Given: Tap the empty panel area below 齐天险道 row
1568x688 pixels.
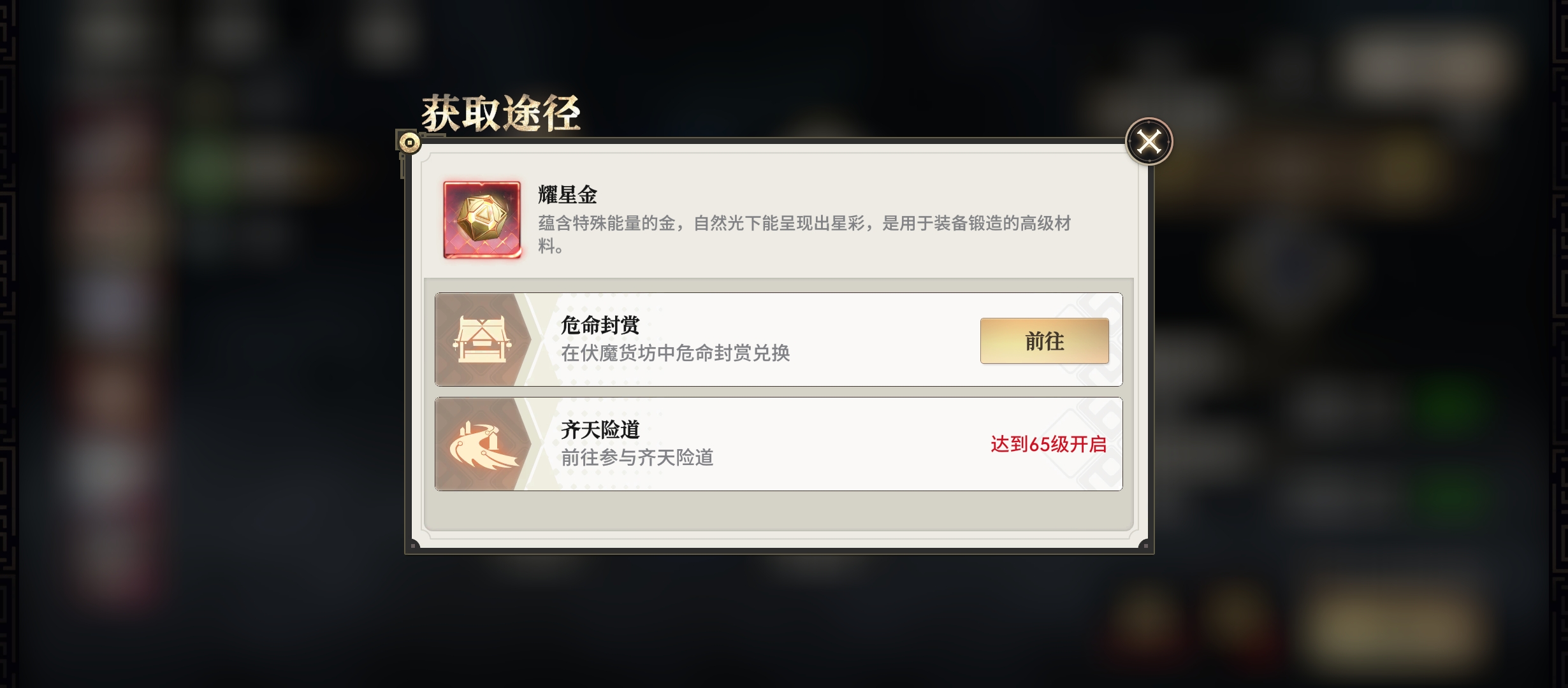Looking at the screenshot, I should [778, 510].
